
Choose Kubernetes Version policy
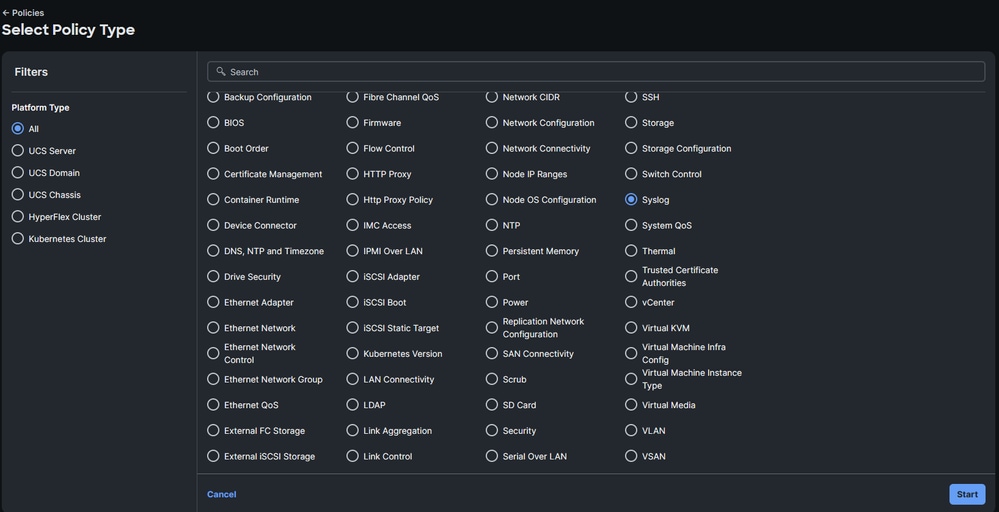pyautogui.click(x=352, y=353)
